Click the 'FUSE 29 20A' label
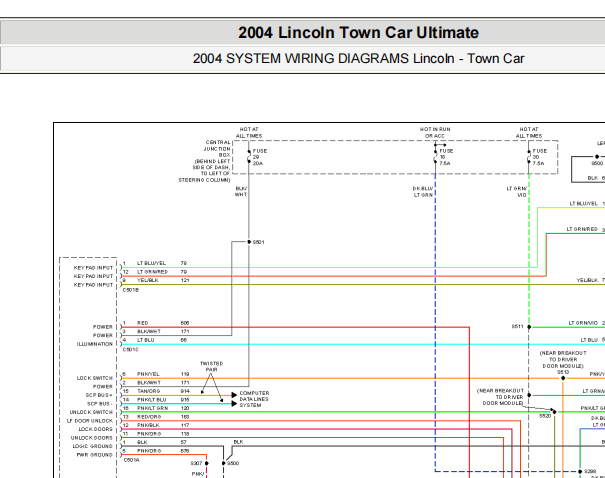Screen dimensions: 605x478 tap(260, 157)
